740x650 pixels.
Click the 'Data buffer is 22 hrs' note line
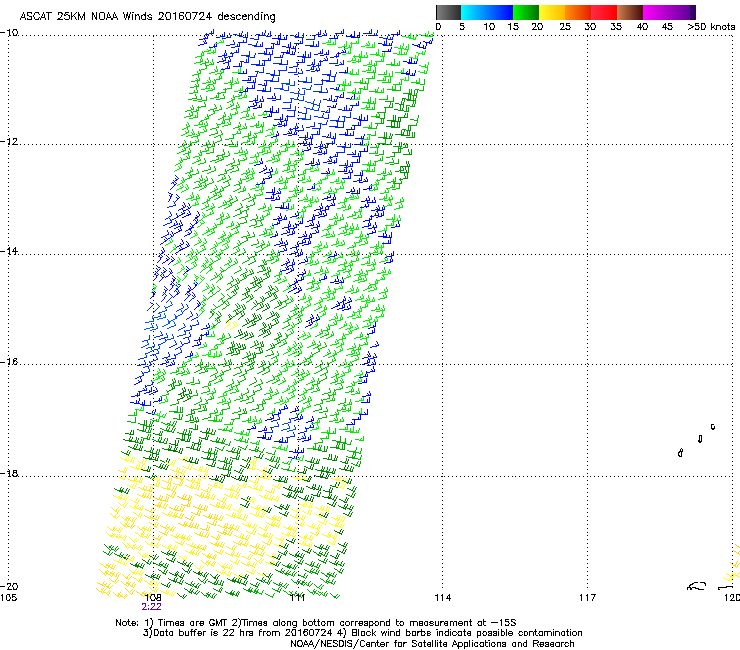click(362, 633)
